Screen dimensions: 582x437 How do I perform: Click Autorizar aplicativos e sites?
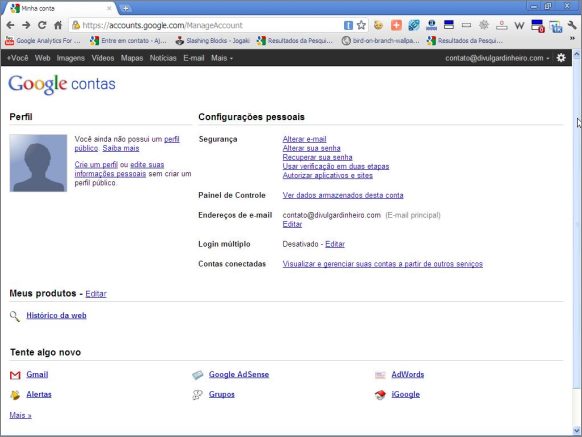(328, 175)
